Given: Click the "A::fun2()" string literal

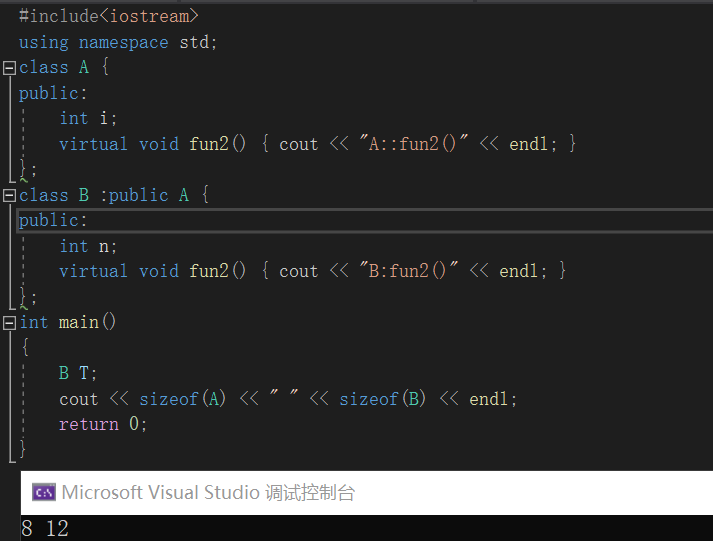Looking at the screenshot, I should 413,144.
